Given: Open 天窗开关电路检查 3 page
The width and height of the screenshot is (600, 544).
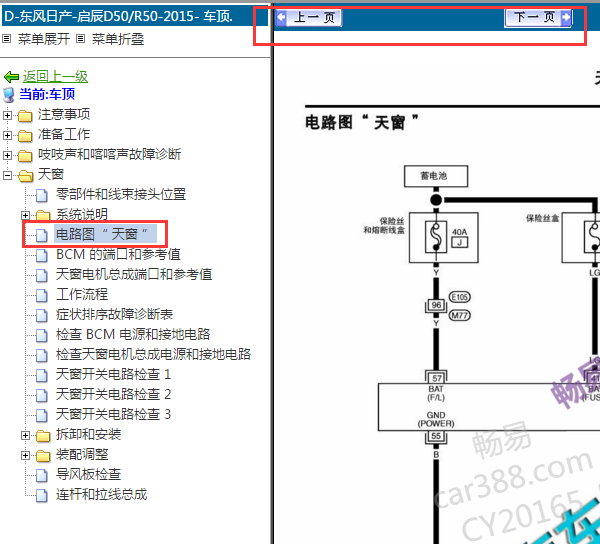Looking at the screenshot, I should coord(113,414).
